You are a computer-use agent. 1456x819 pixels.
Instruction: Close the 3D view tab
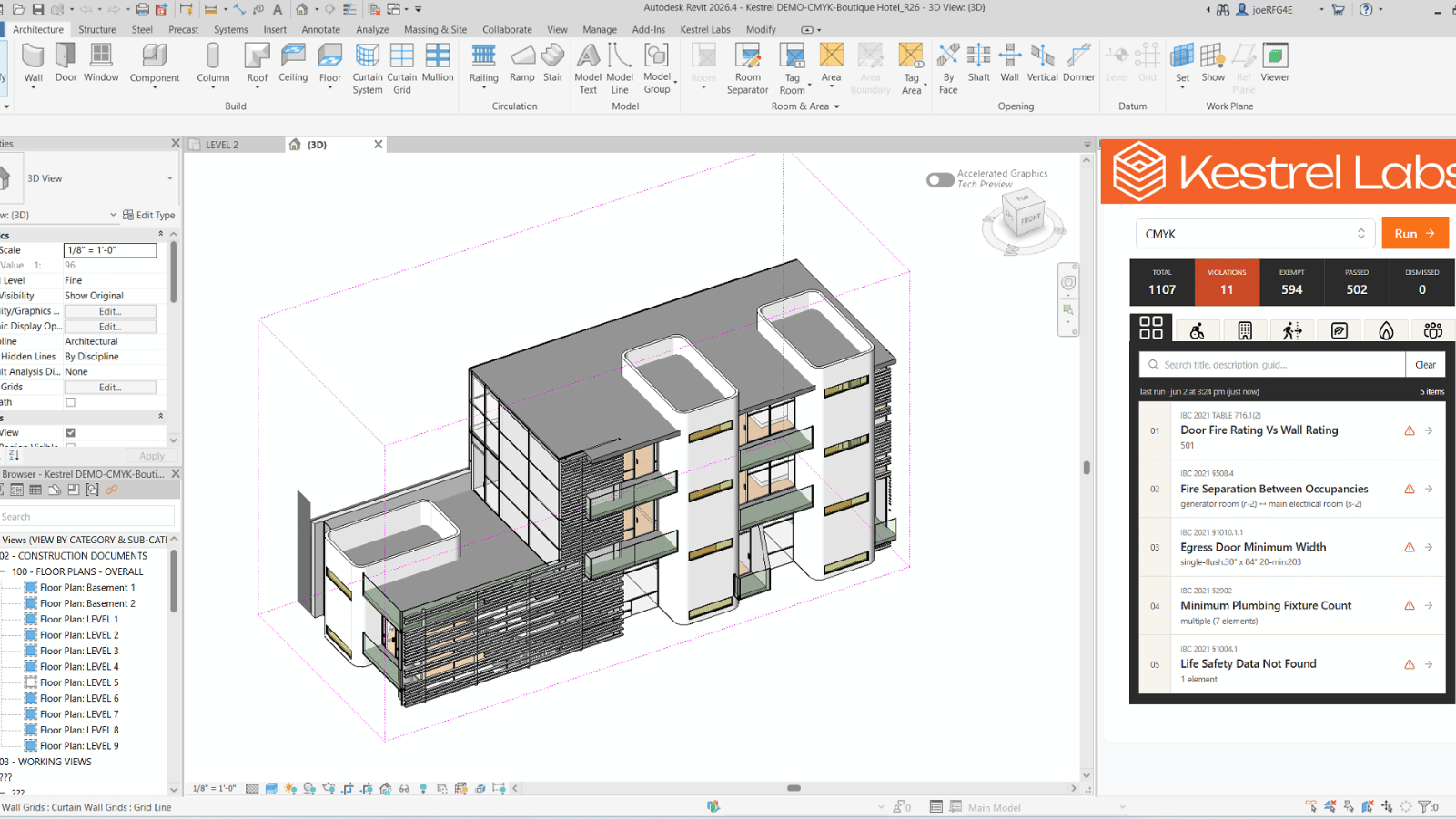pos(379,145)
